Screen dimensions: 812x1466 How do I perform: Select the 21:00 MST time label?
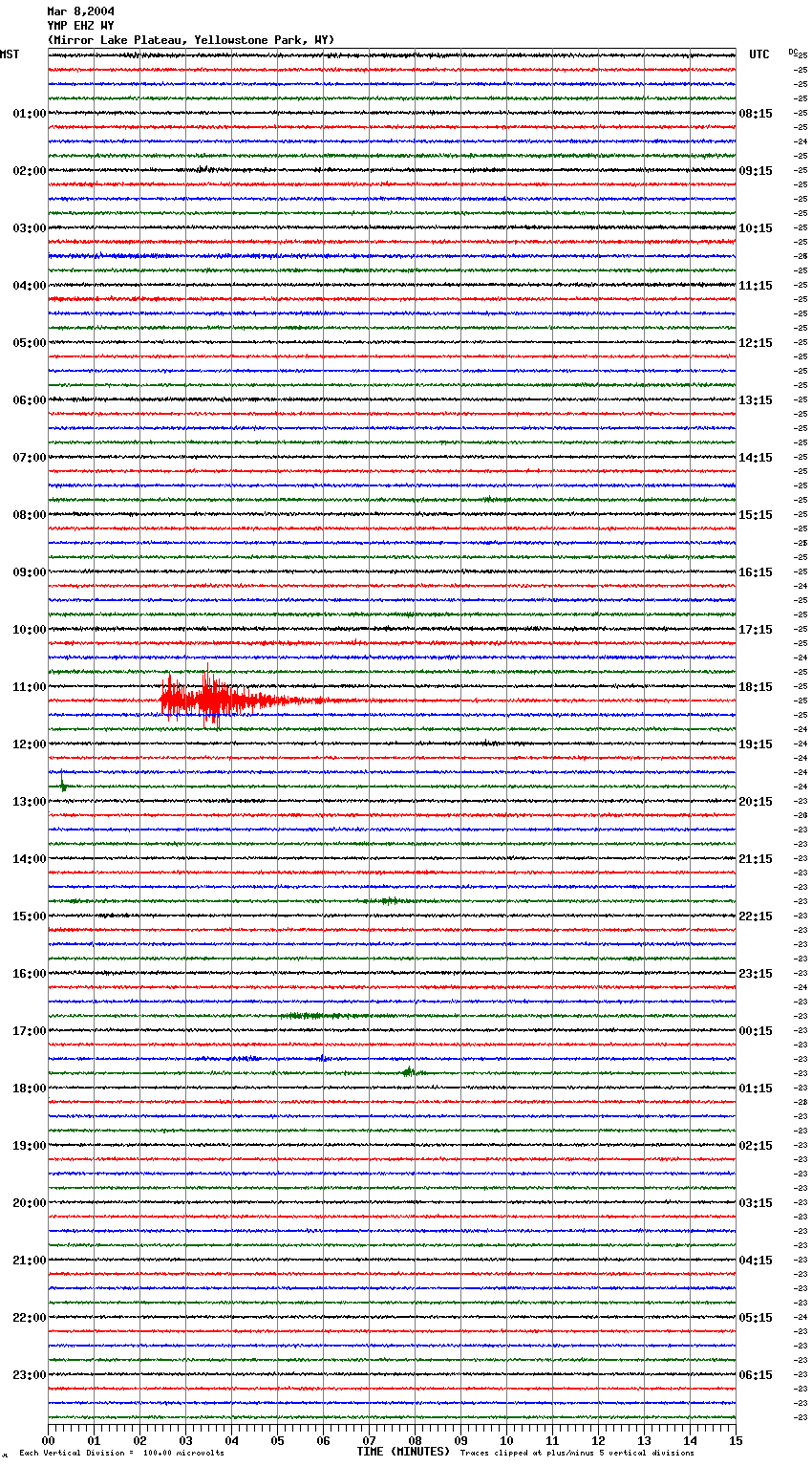point(30,1261)
